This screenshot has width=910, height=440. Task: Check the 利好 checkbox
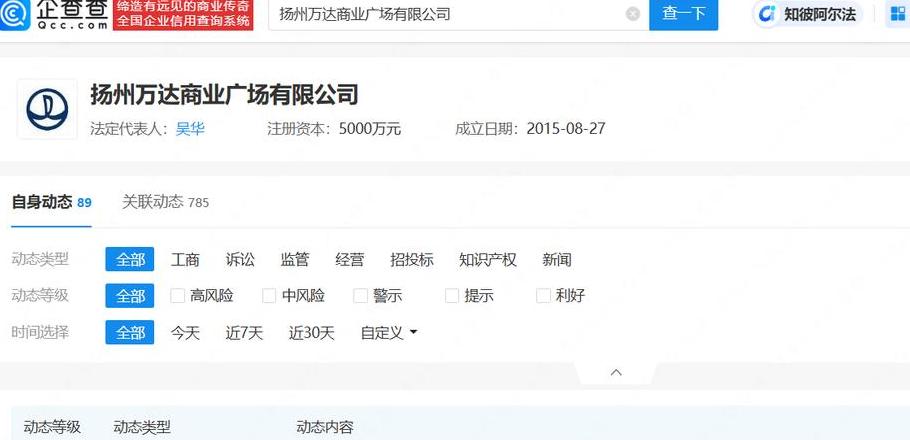[543, 296]
